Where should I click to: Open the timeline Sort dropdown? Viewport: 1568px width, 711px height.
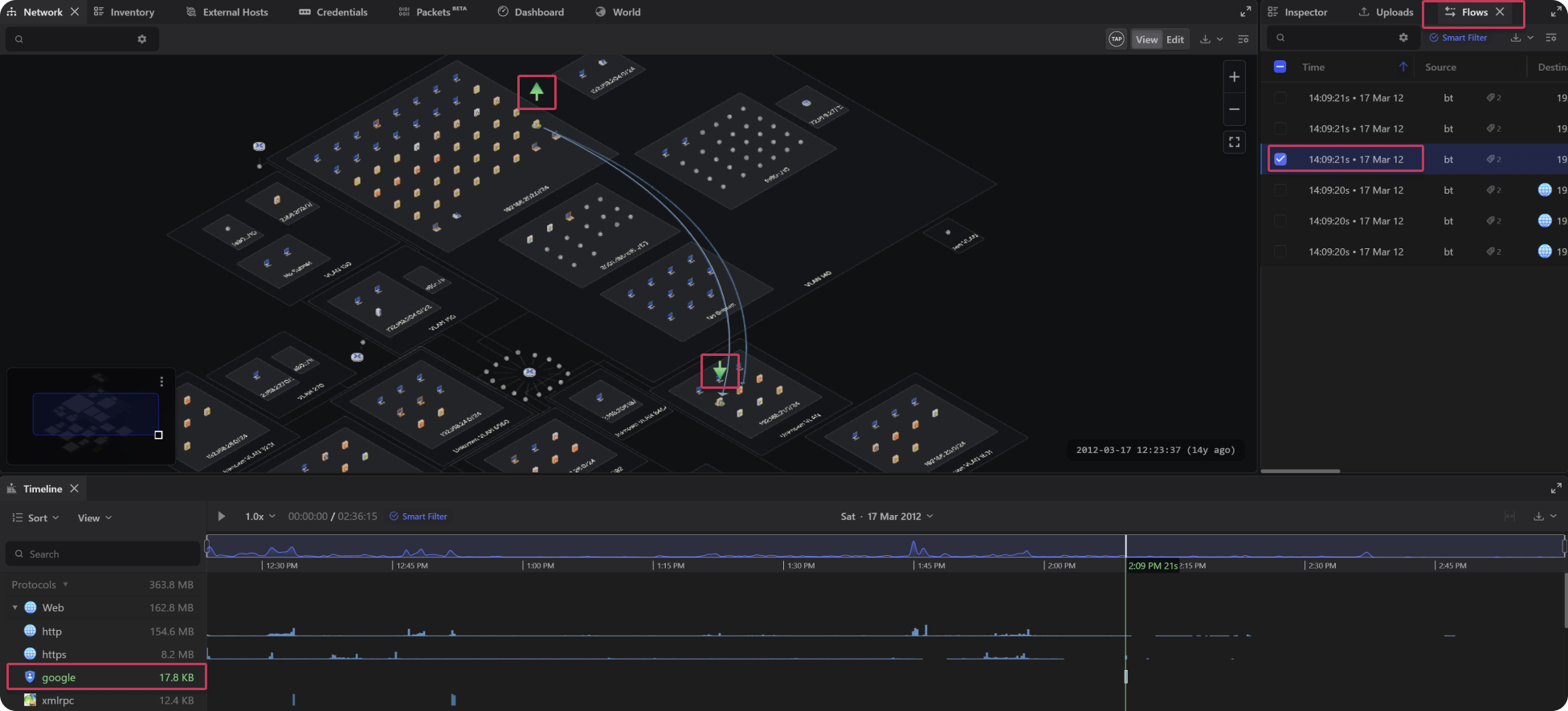[x=36, y=518]
